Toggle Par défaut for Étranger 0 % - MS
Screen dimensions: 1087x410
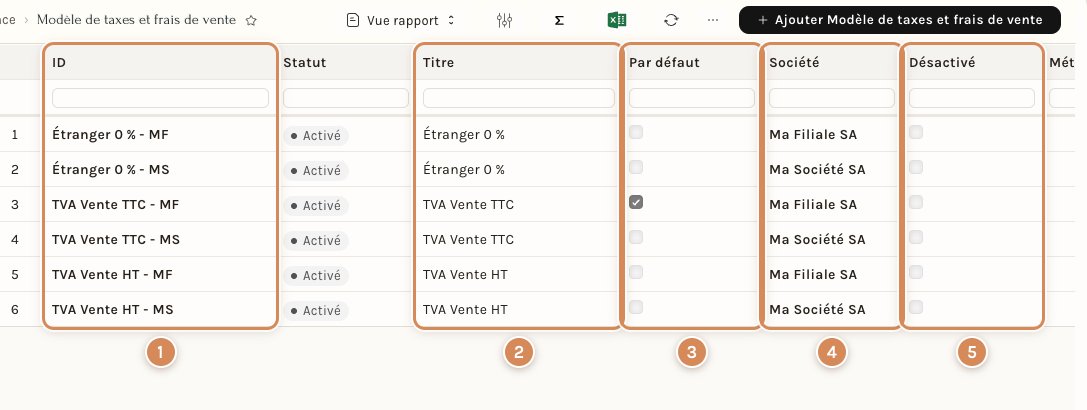(636, 166)
